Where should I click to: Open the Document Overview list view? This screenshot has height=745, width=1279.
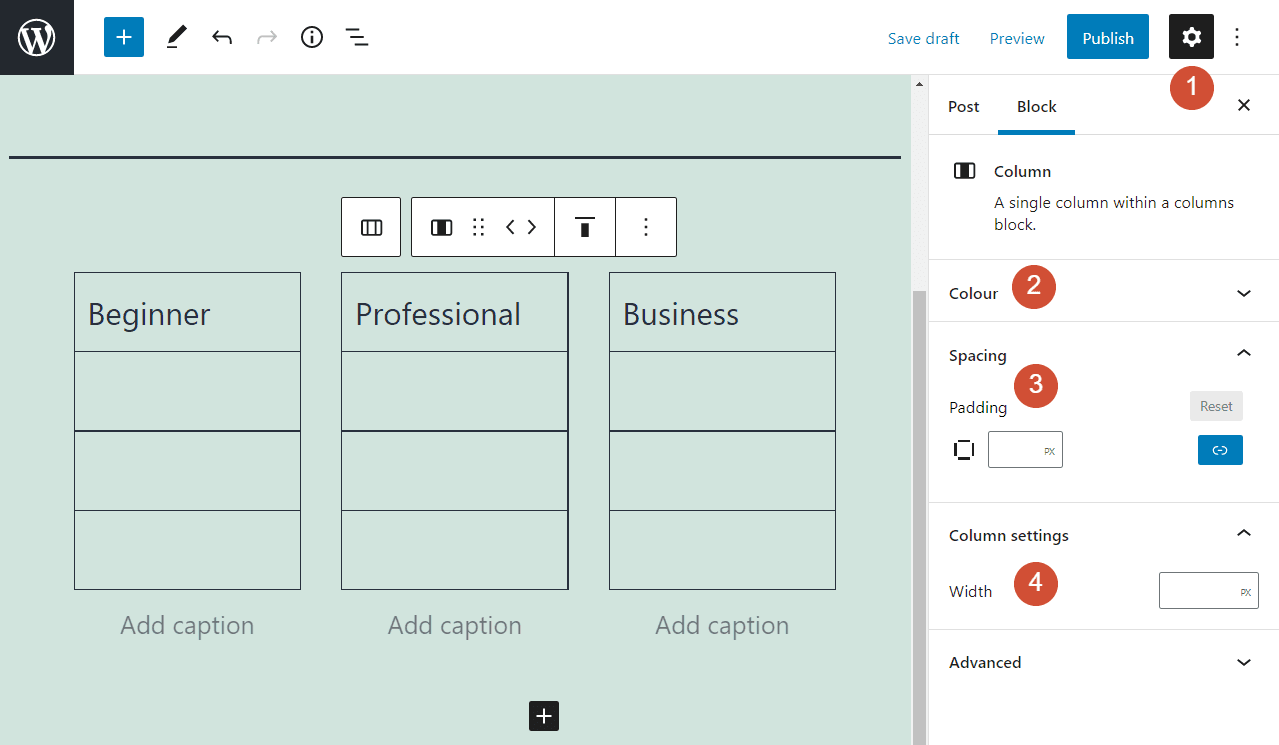[357, 37]
